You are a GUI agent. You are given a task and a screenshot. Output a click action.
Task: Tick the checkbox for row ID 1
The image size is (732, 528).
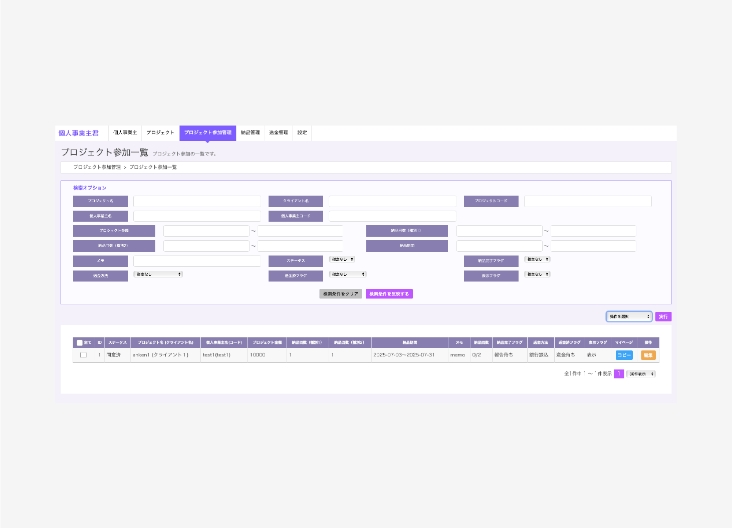click(83, 355)
